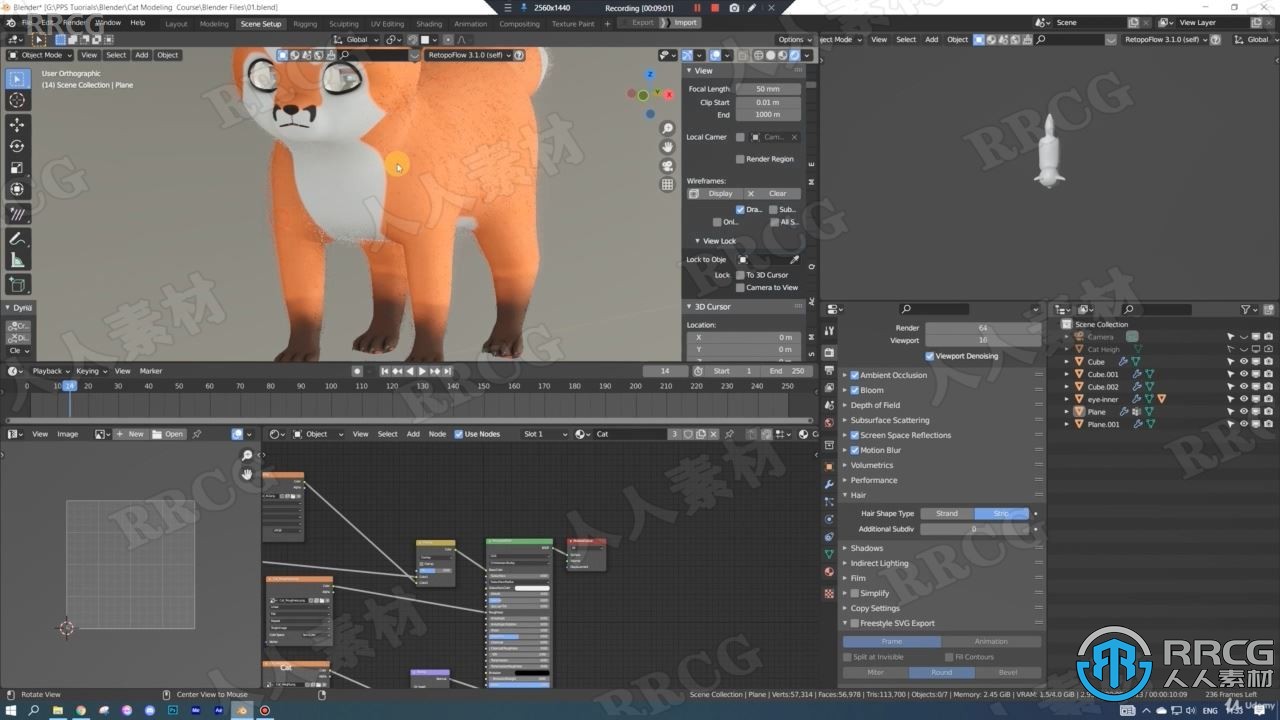Click the viewport zoom magnifier icon

pyautogui.click(x=667, y=129)
